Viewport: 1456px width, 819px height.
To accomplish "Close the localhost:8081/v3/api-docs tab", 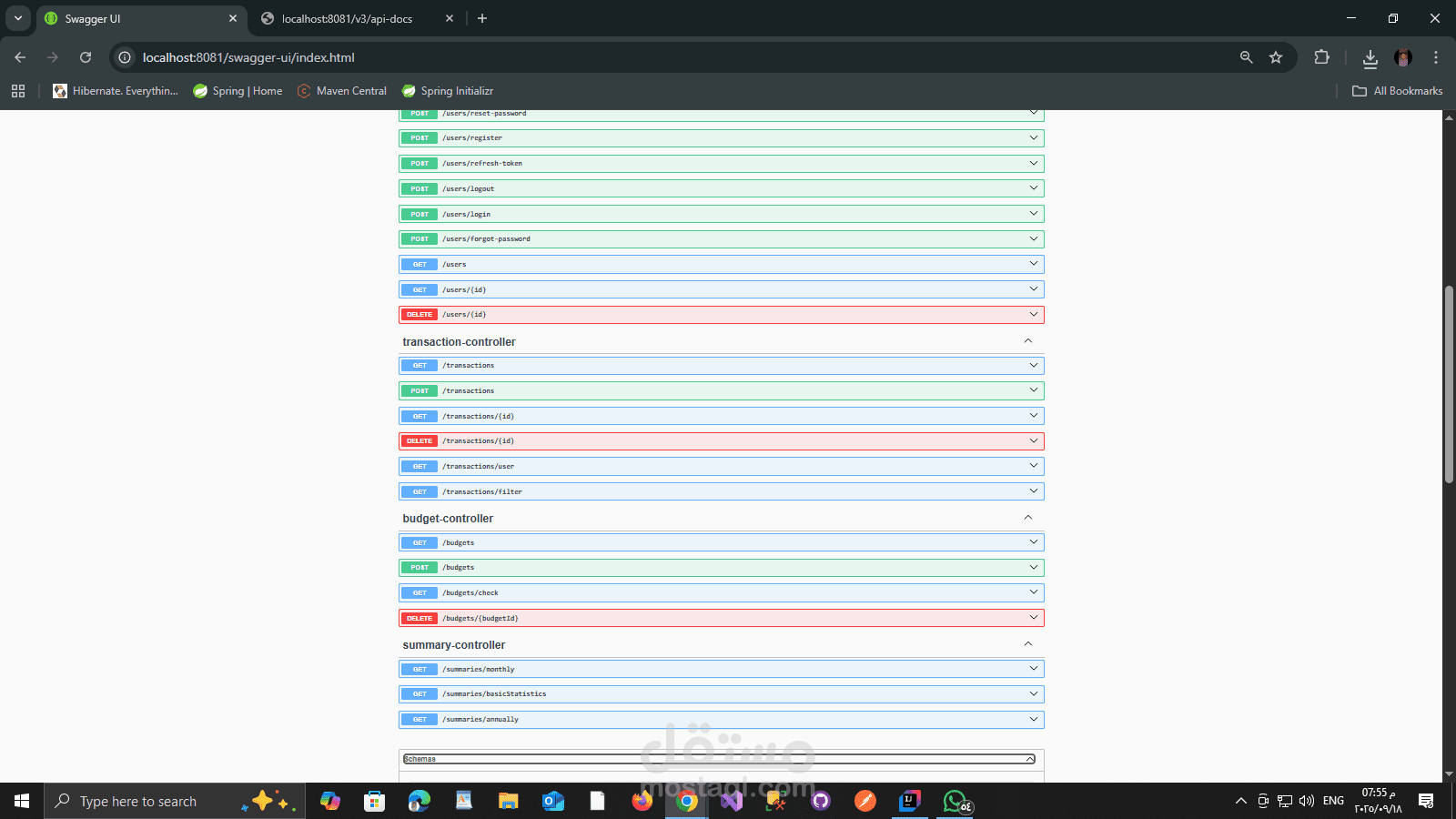I will (x=450, y=18).
